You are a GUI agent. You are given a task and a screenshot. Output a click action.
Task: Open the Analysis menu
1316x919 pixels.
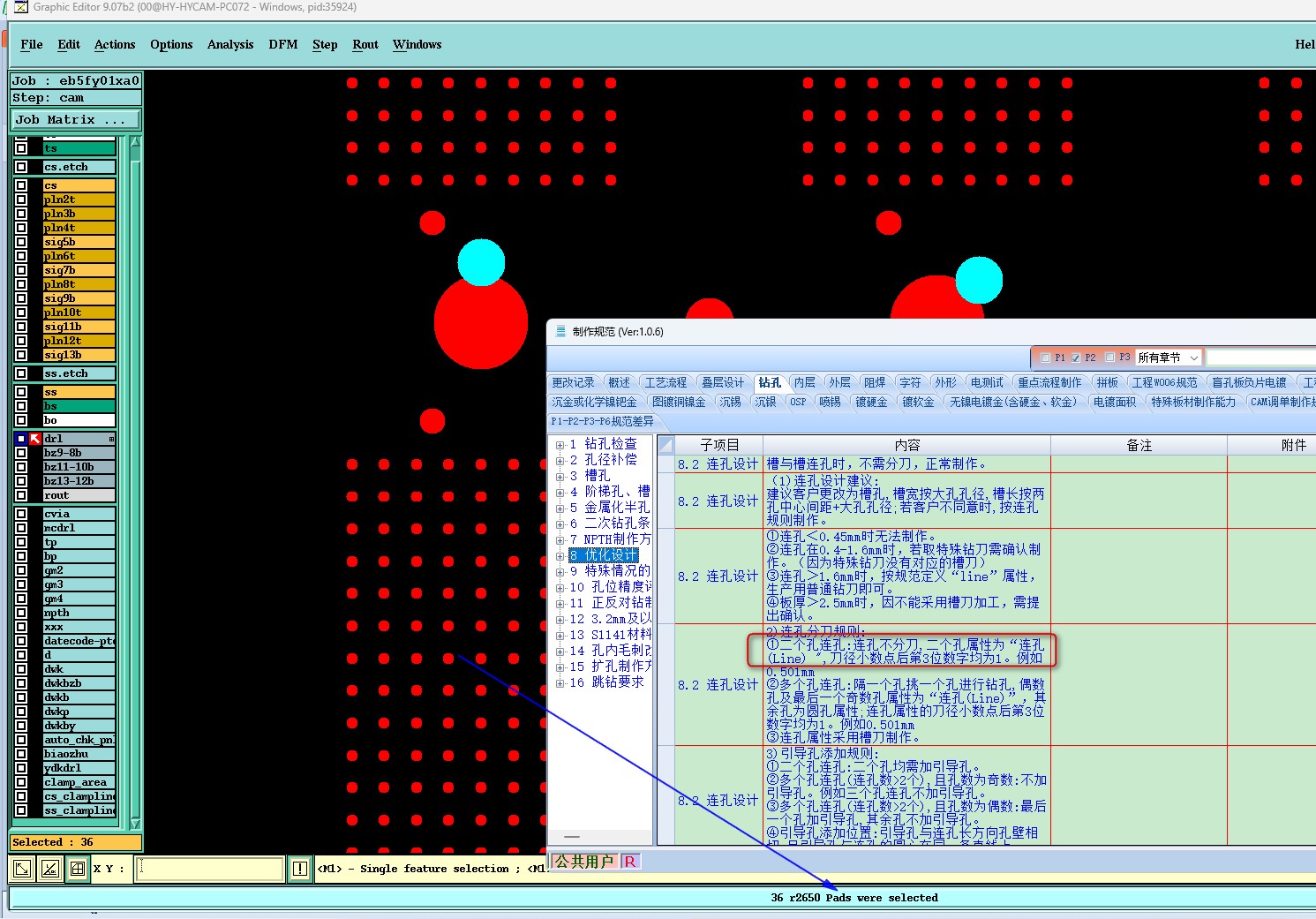(x=230, y=44)
